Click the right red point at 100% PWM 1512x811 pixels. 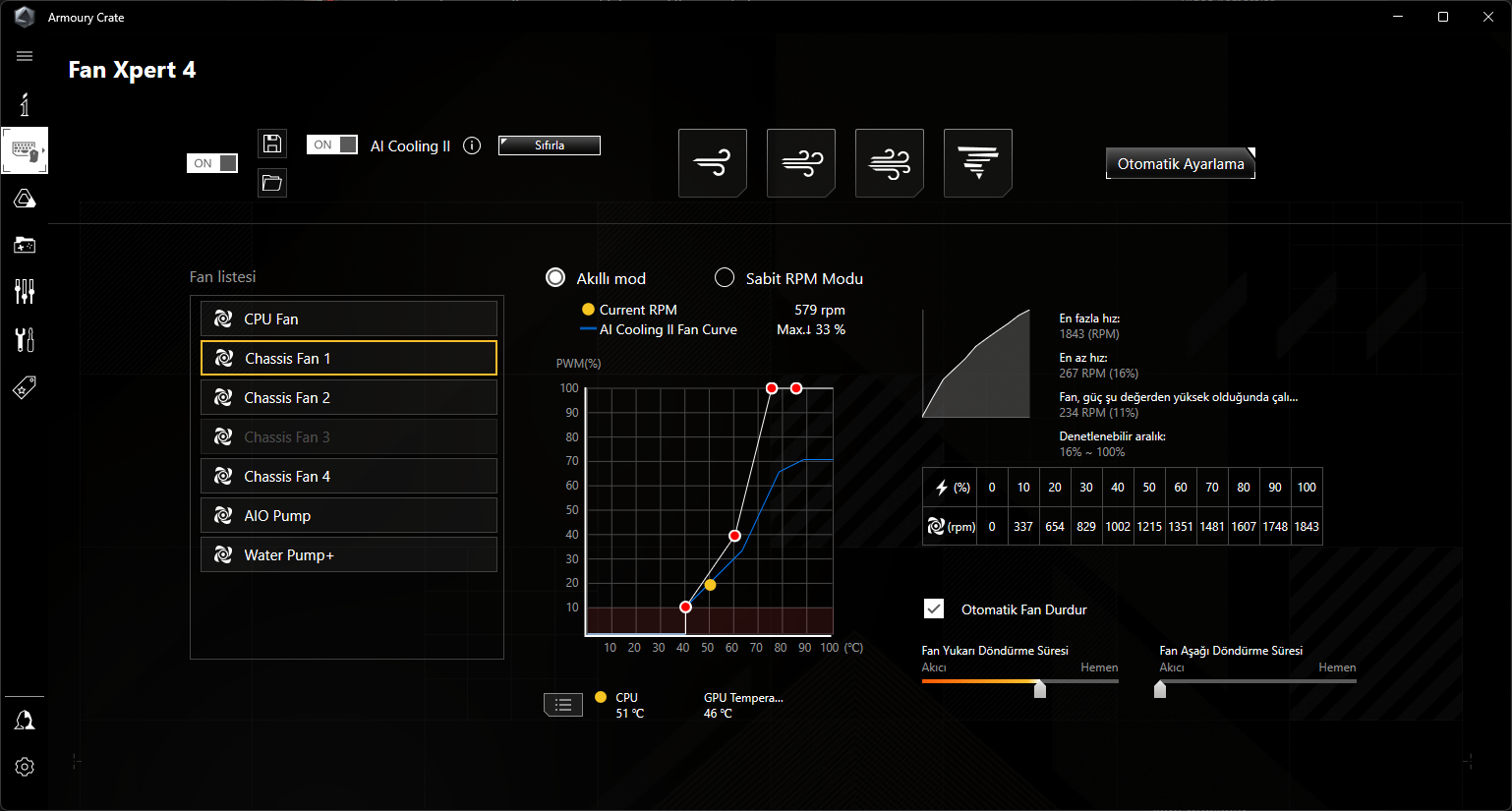coord(796,388)
